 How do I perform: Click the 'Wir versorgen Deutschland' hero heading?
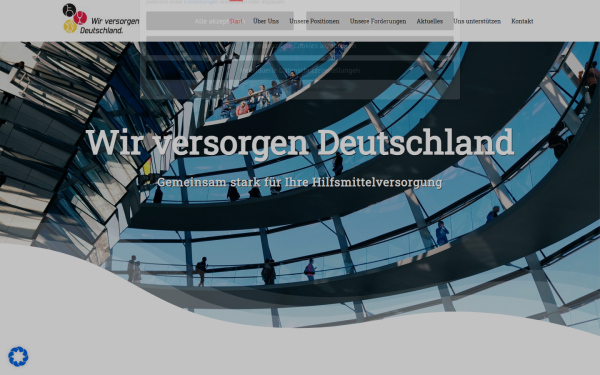300,142
